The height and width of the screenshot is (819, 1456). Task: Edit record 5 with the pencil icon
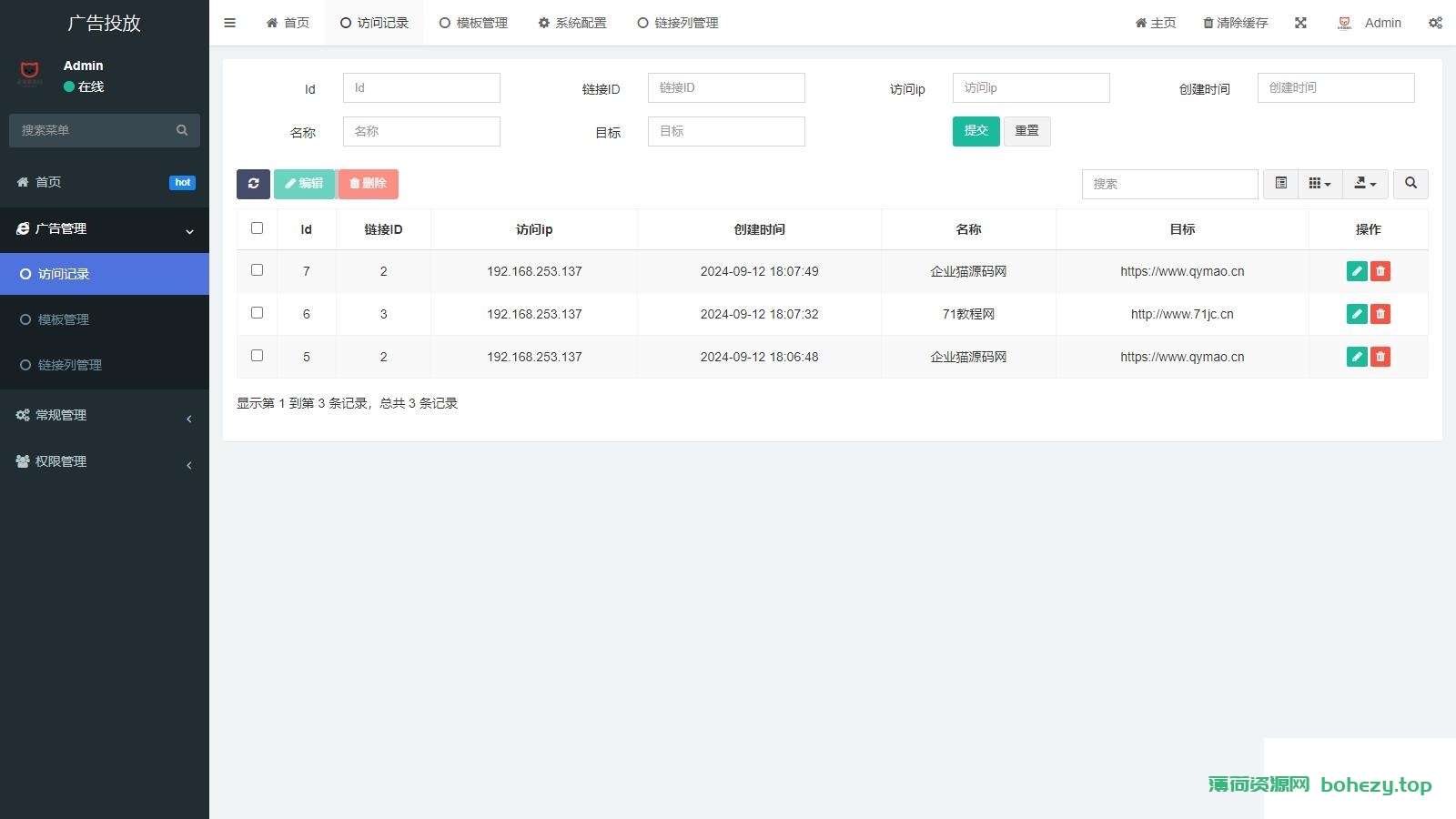pyautogui.click(x=1357, y=357)
